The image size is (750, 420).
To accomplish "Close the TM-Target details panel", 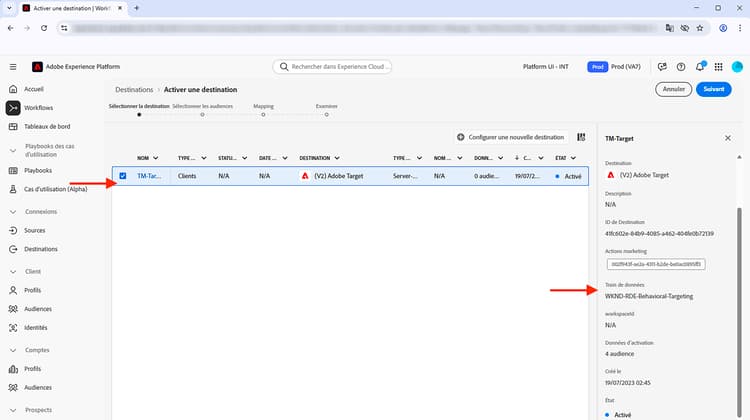I will coord(728,138).
